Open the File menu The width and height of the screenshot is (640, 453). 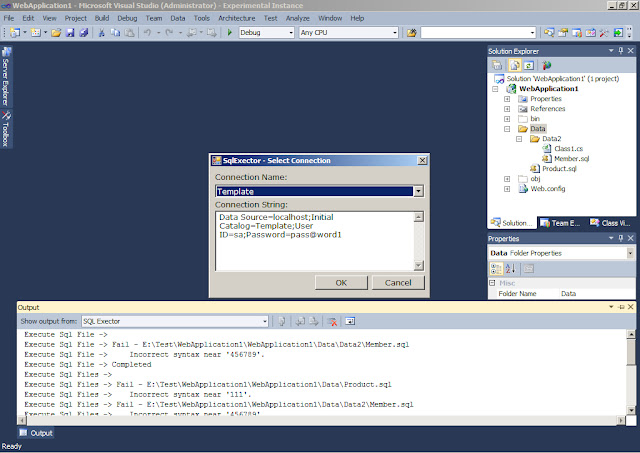pos(9,18)
